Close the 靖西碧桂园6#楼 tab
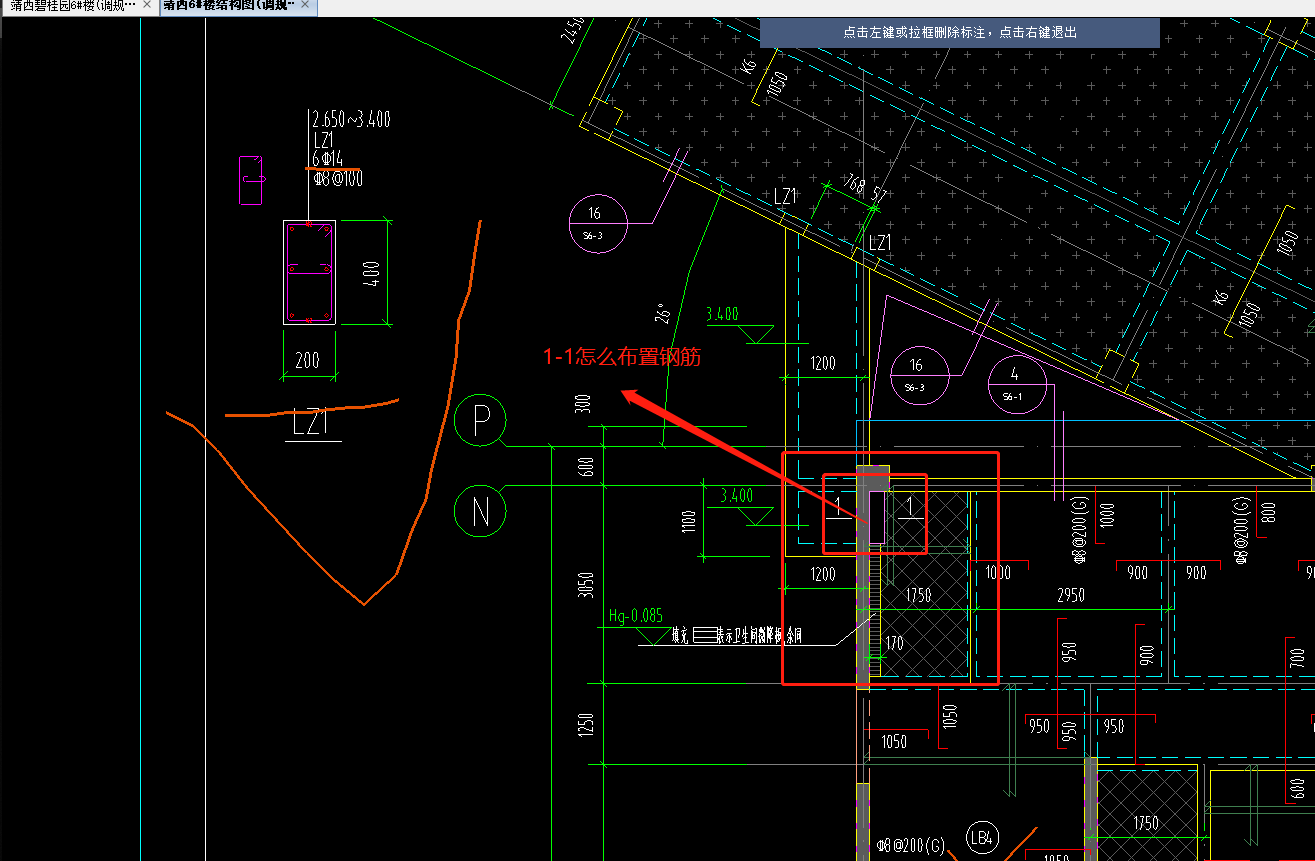 pyautogui.click(x=147, y=6)
